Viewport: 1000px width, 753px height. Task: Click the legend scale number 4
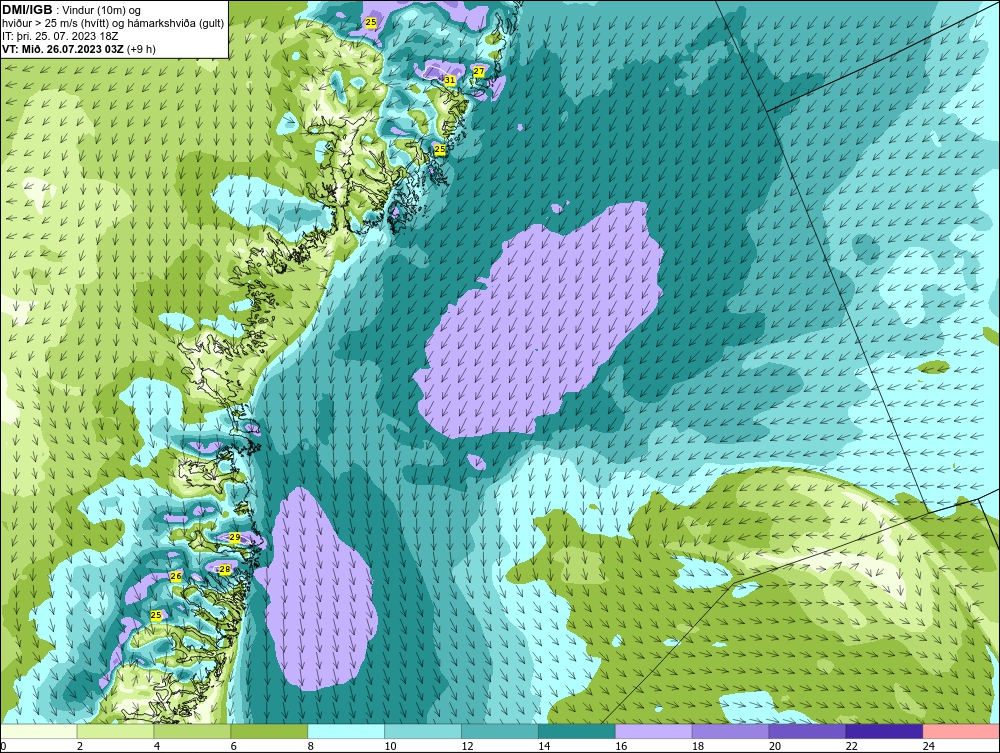click(x=157, y=746)
